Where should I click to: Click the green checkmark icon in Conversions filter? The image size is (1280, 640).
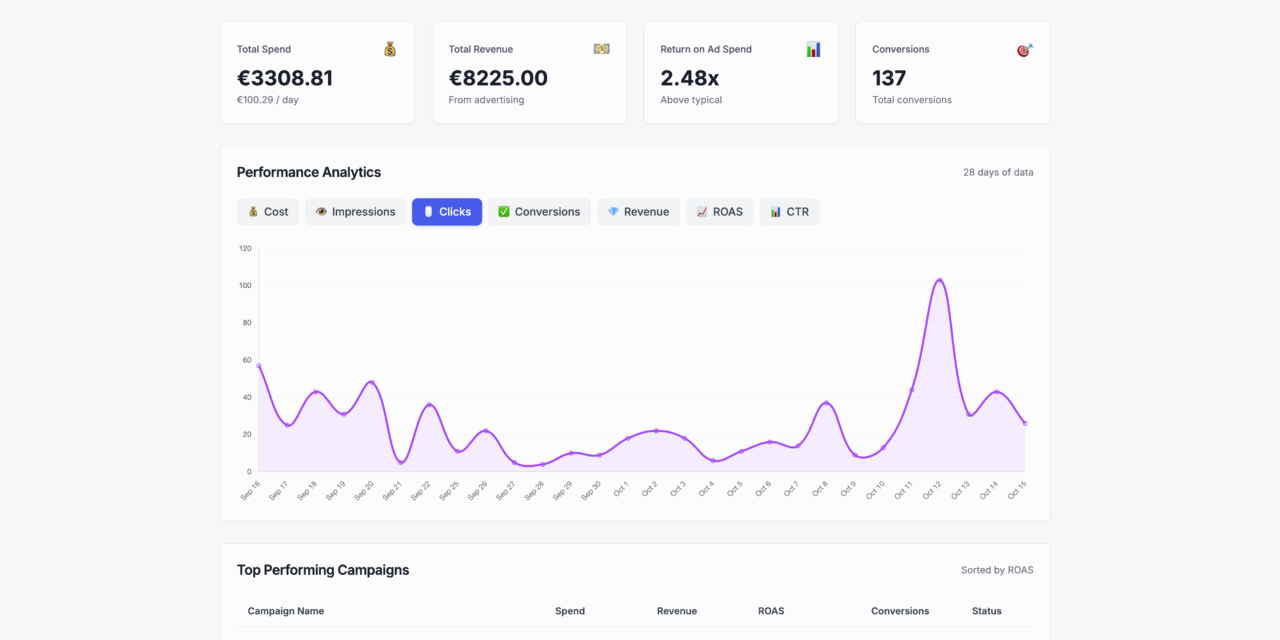pyautogui.click(x=503, y=211)
